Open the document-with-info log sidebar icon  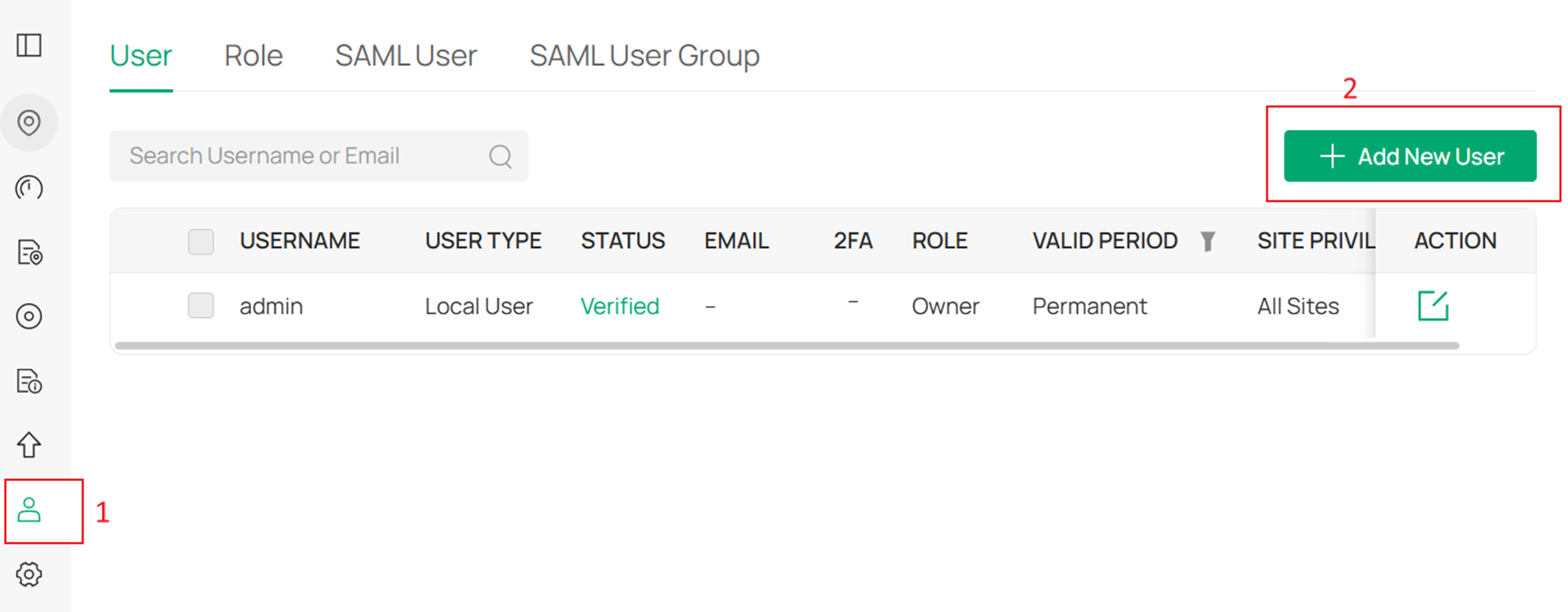tap(29, 381)
